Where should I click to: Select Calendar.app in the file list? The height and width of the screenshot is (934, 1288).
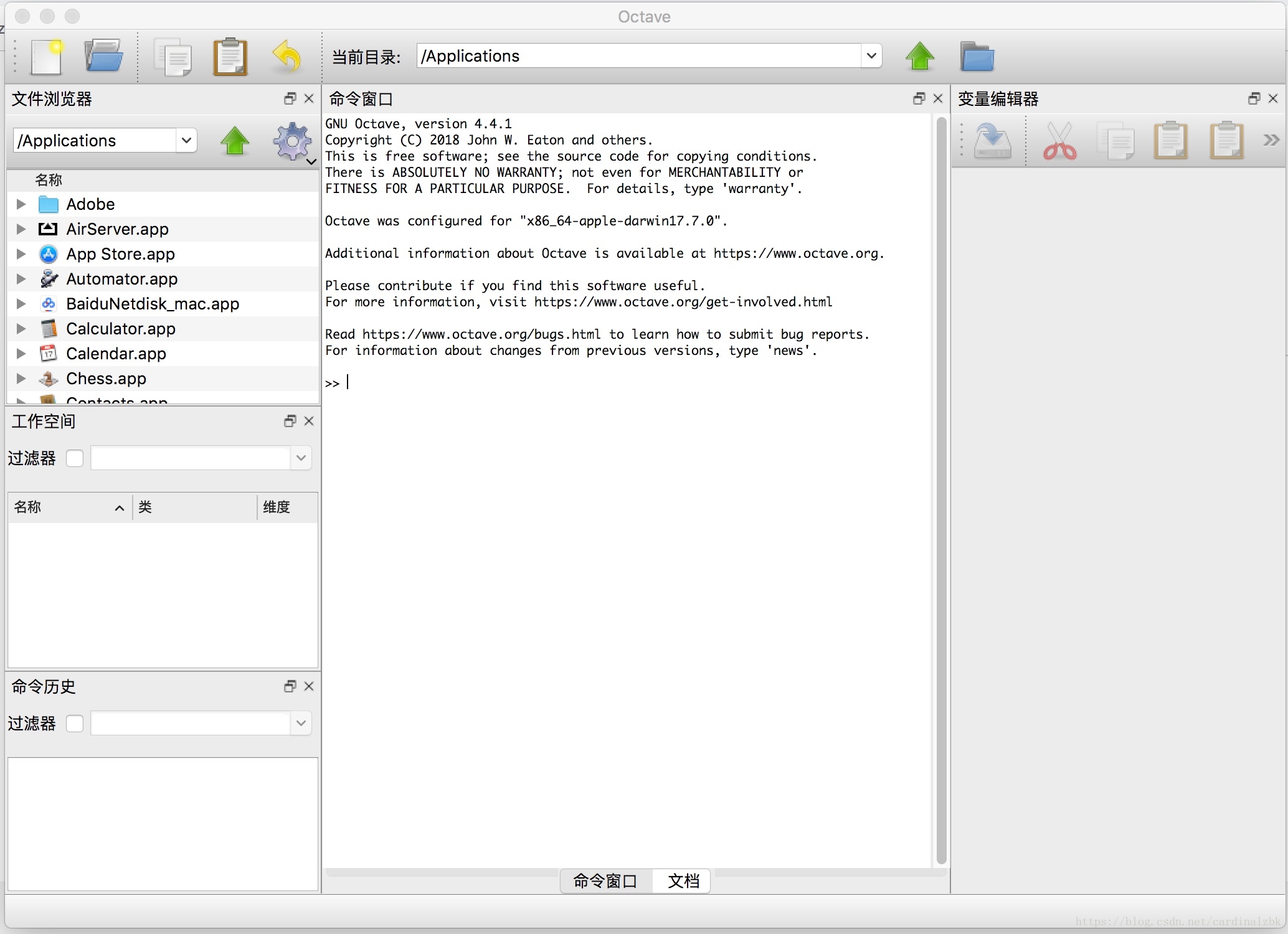163,354
